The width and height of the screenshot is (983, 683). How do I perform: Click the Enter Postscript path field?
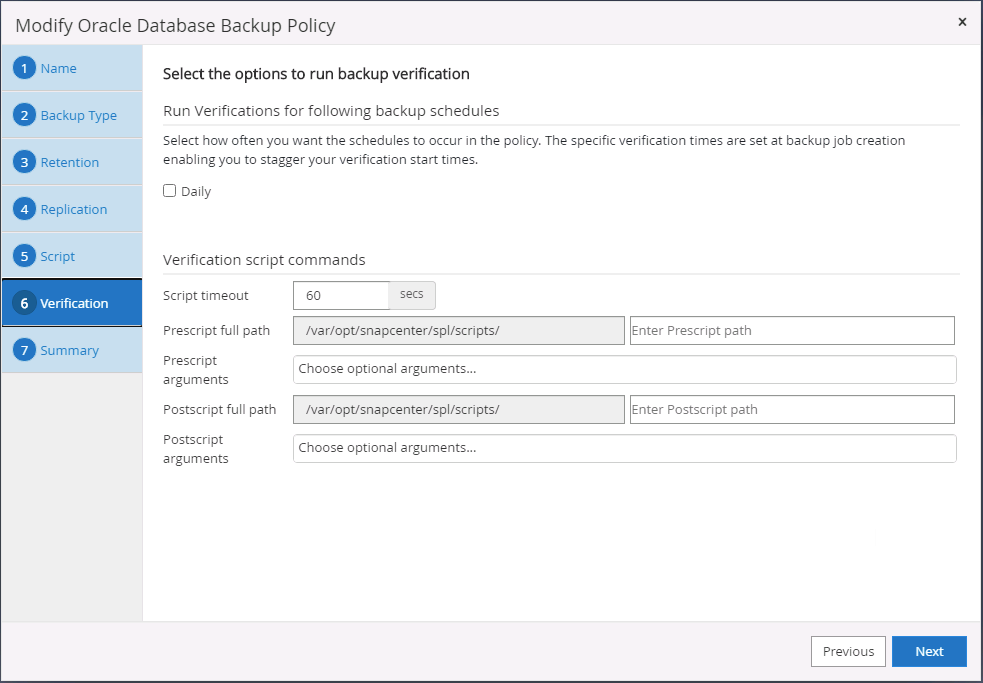pos(791,409)
